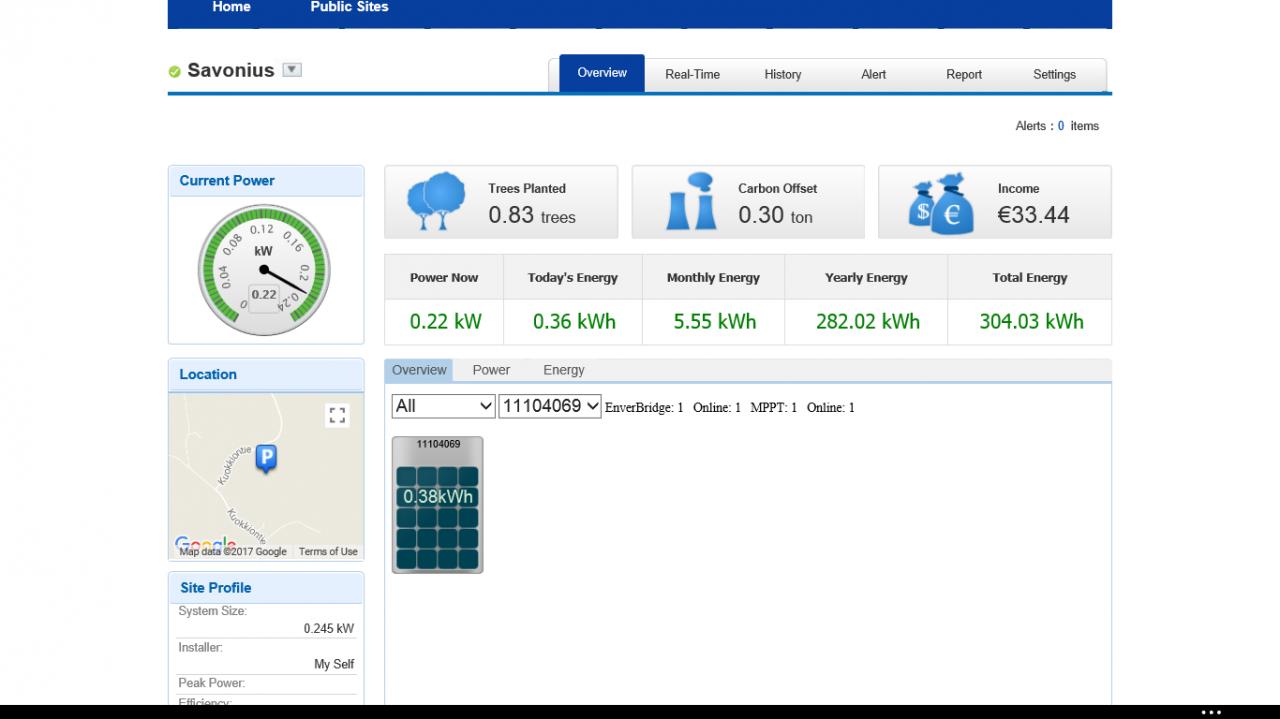
Task: Open the 11104069 device dropdown
Action: coord(550,406)
